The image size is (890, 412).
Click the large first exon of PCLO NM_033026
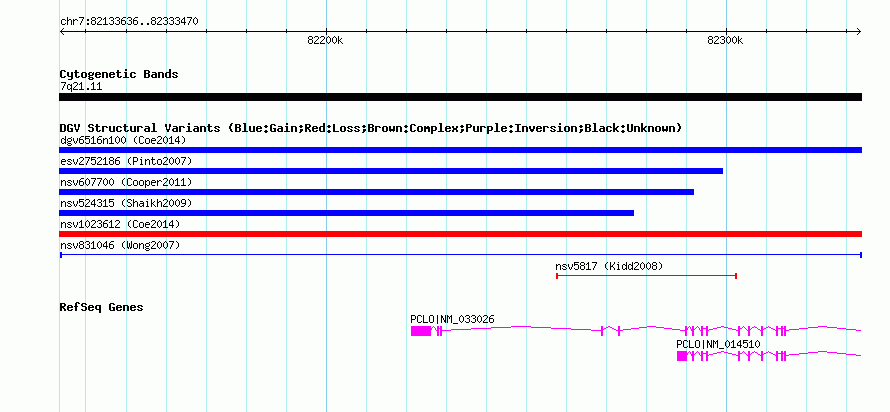point(421,331)
